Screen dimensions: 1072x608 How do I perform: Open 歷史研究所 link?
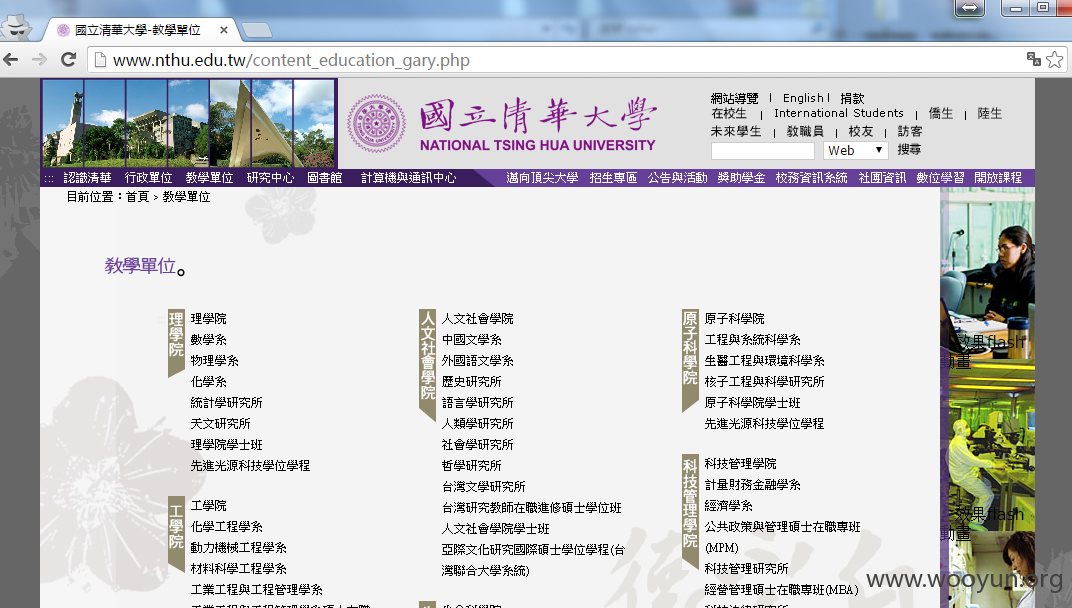pos(471,382)
